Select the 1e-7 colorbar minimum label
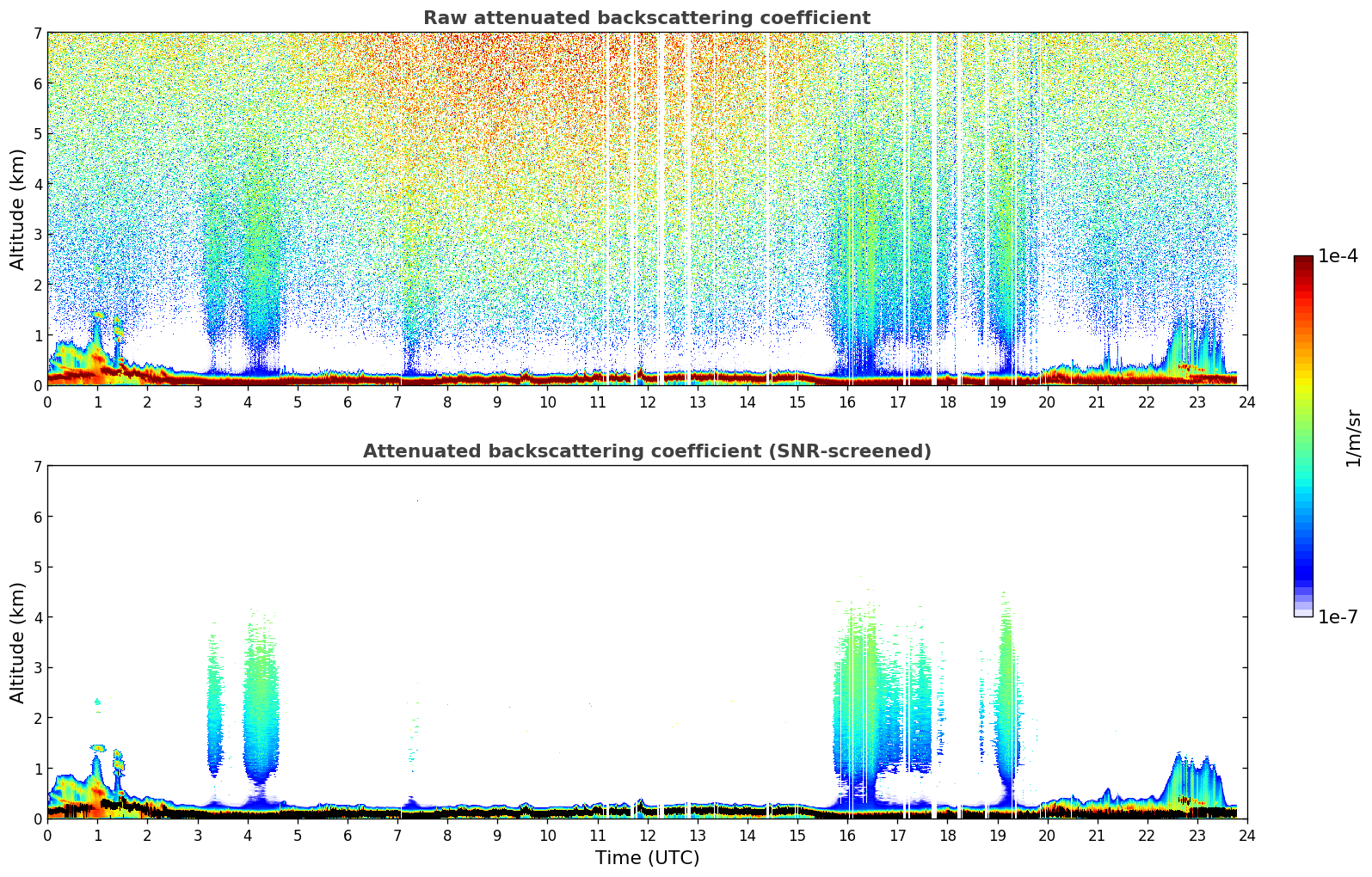The image size is (1372, 877). 1338,616
